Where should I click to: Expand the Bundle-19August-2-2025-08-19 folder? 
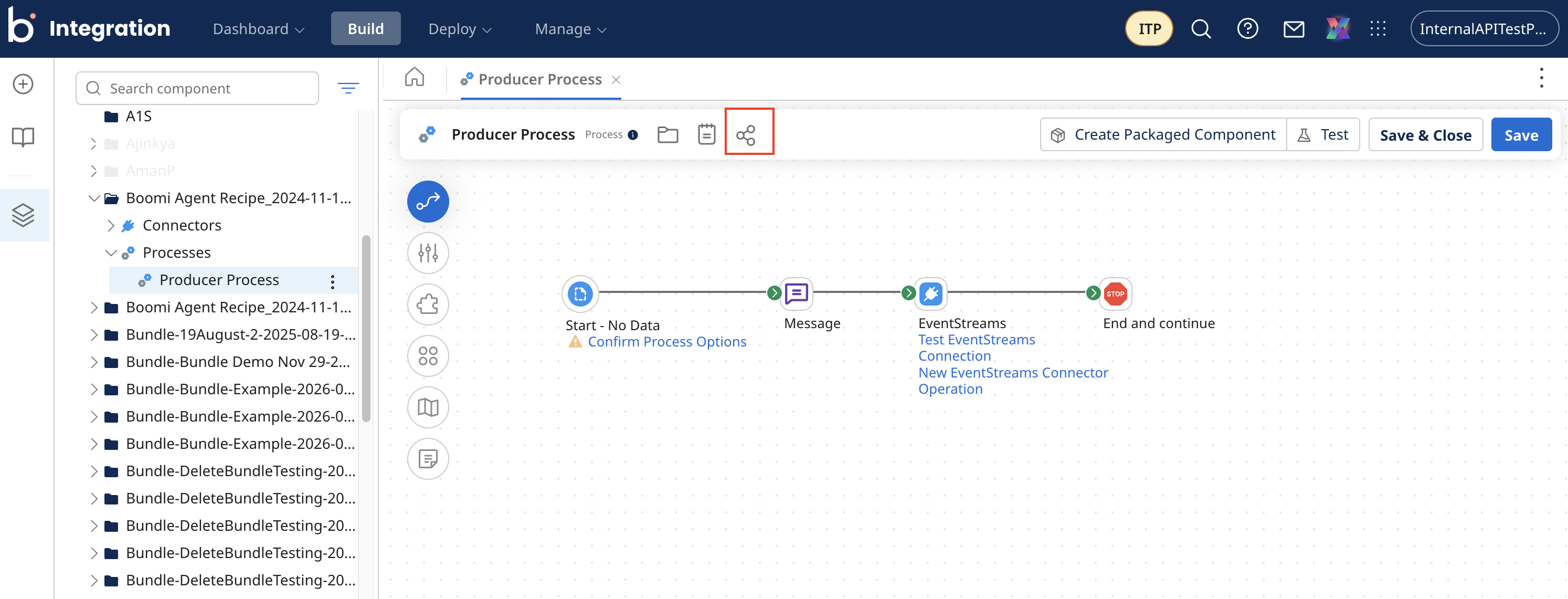[x=93, y=335]
